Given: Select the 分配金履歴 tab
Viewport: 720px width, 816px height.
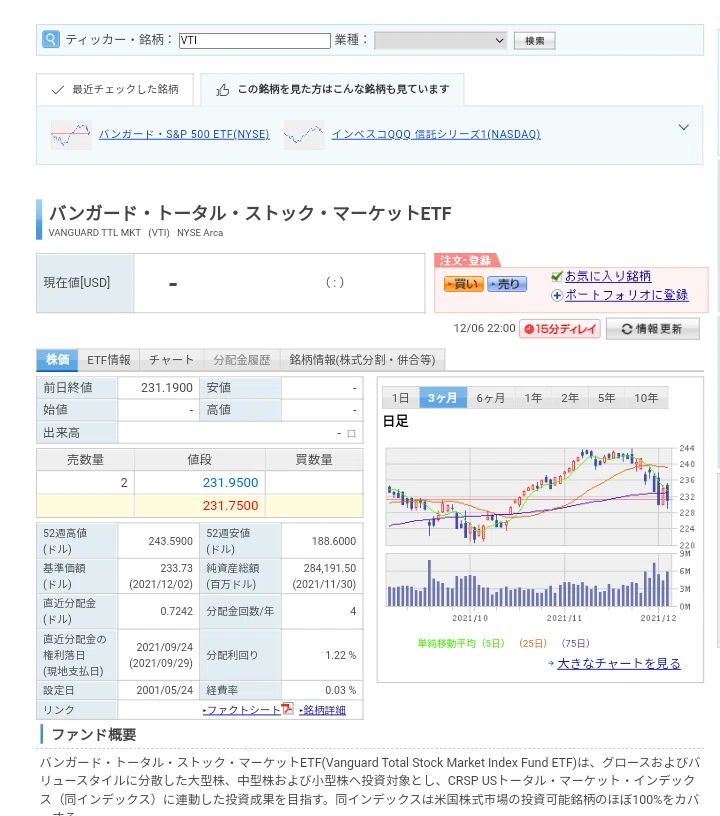Looking at the screenshot, I should click(x=242, y=360).
